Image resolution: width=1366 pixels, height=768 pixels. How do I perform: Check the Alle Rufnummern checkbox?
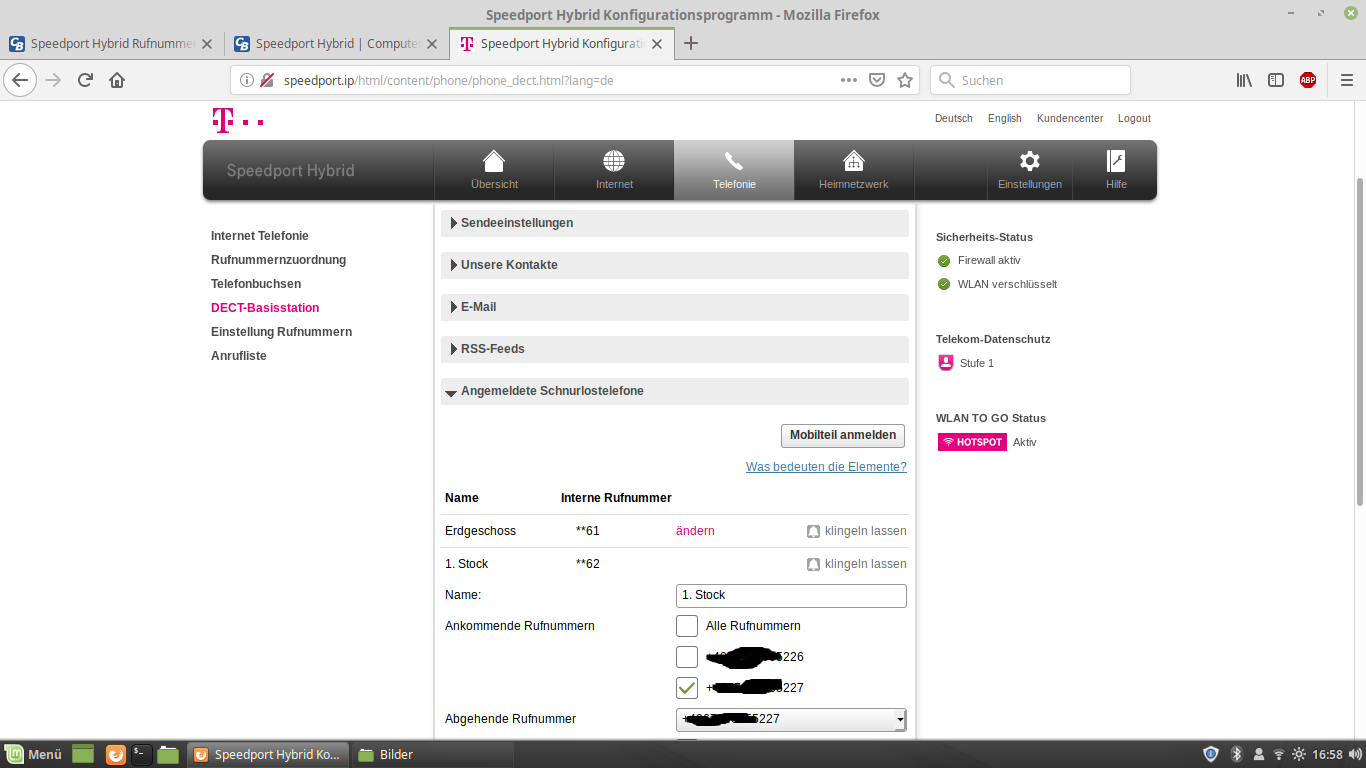coord(687,626)
